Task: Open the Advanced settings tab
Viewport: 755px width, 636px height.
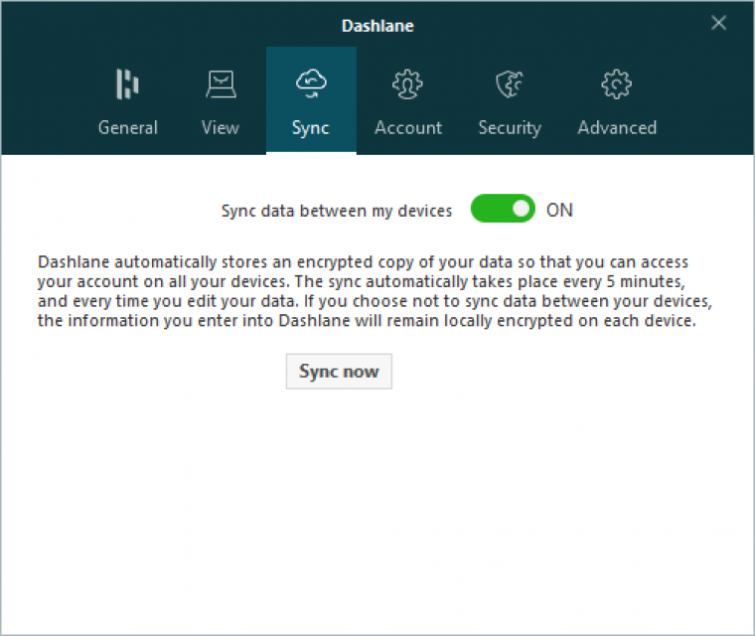Action: [617, 101]
